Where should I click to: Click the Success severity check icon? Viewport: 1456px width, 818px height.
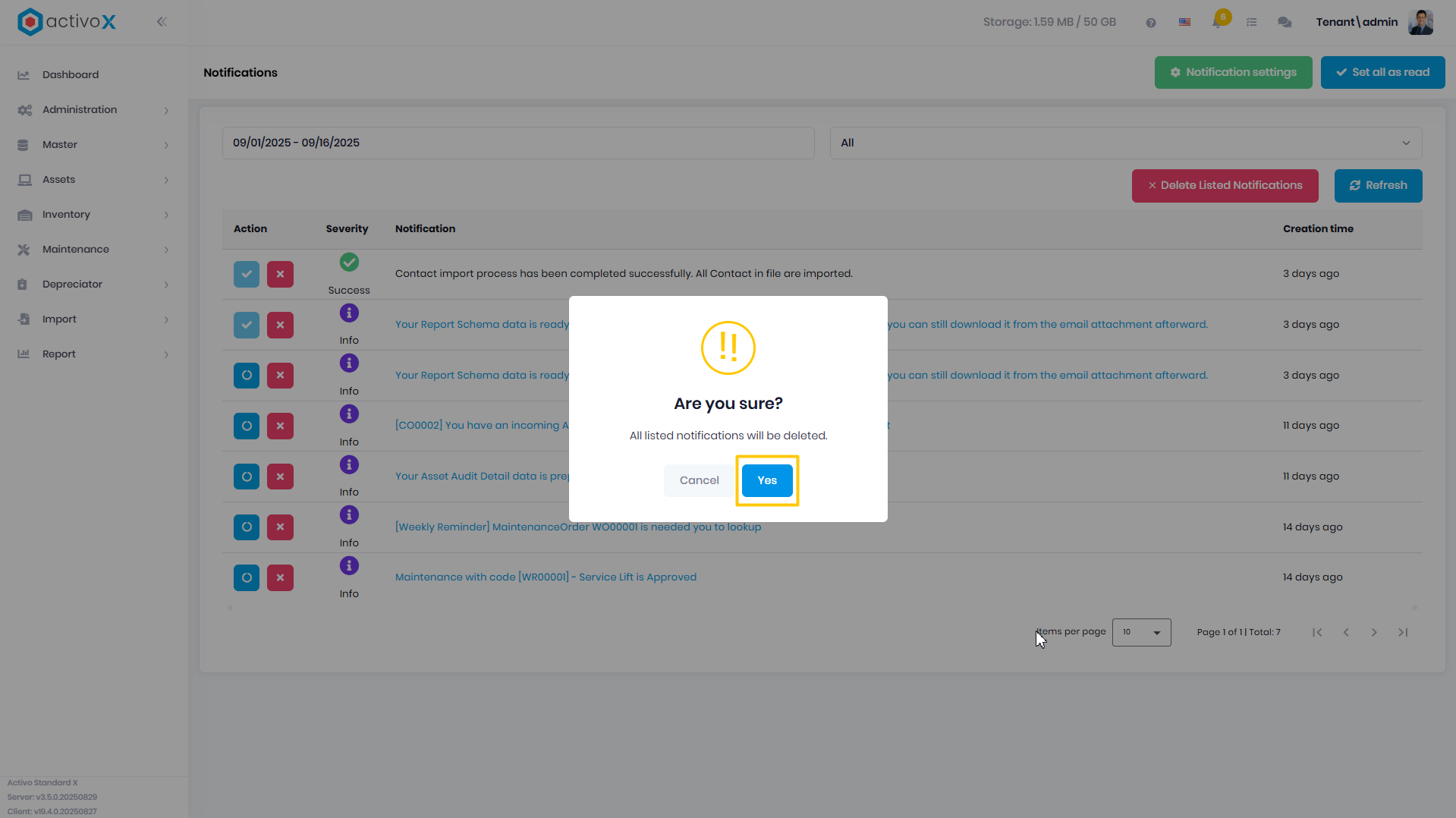(349, 262)
